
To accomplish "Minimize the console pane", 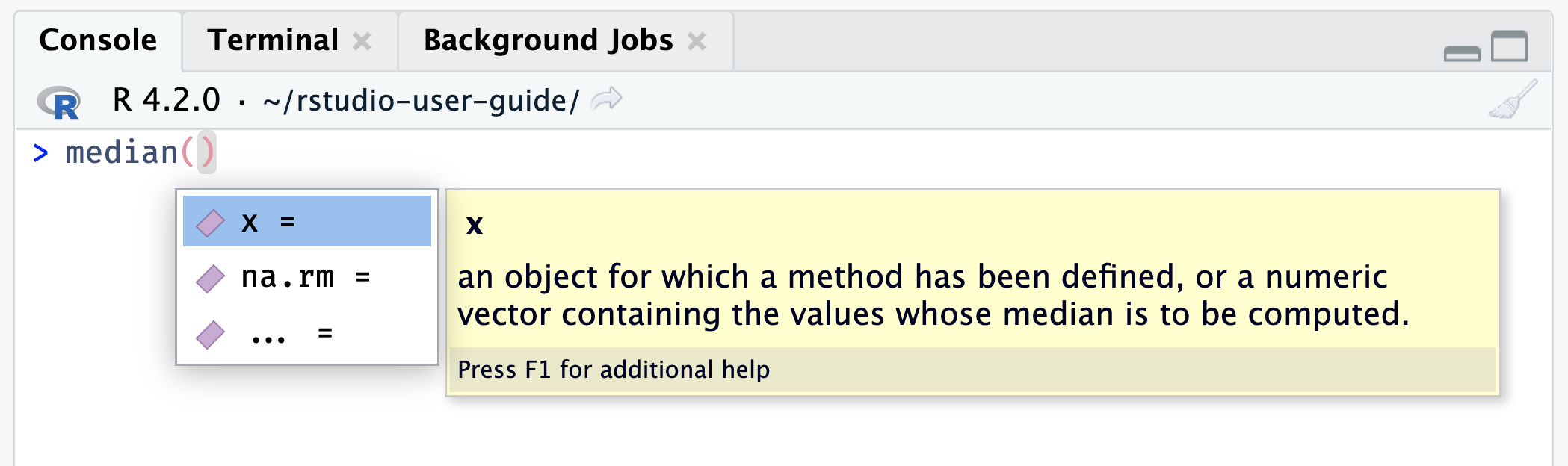I will [x=1462, y=52].
